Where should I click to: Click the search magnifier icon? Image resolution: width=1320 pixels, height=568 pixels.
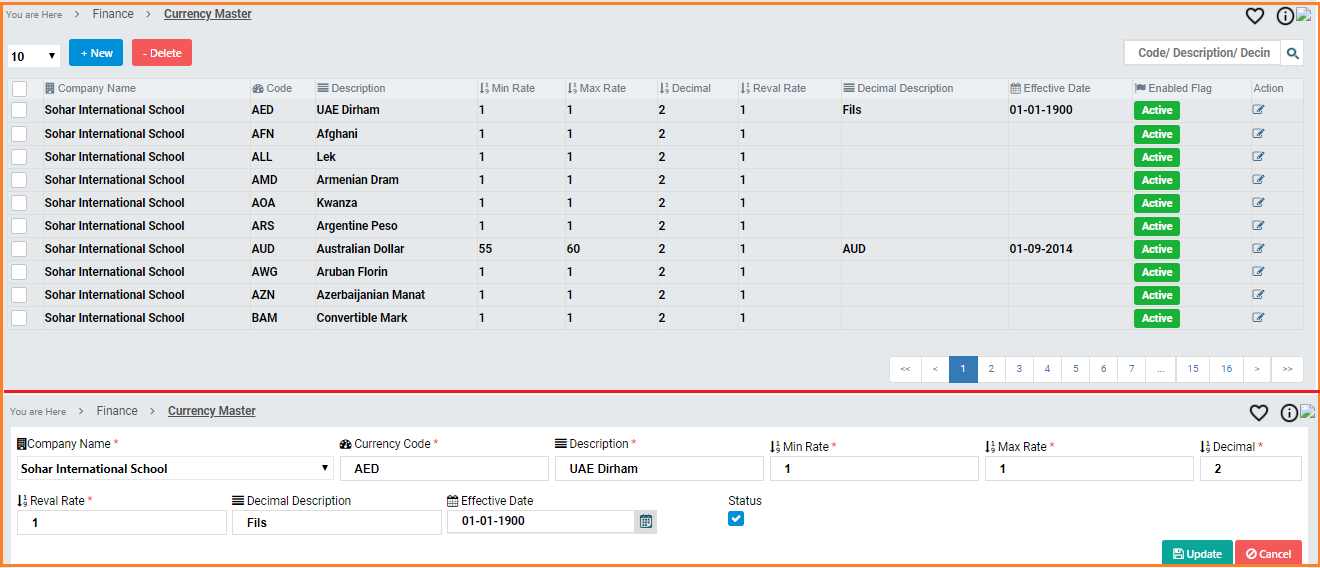pyautogui.click(x=1292, y=53)
